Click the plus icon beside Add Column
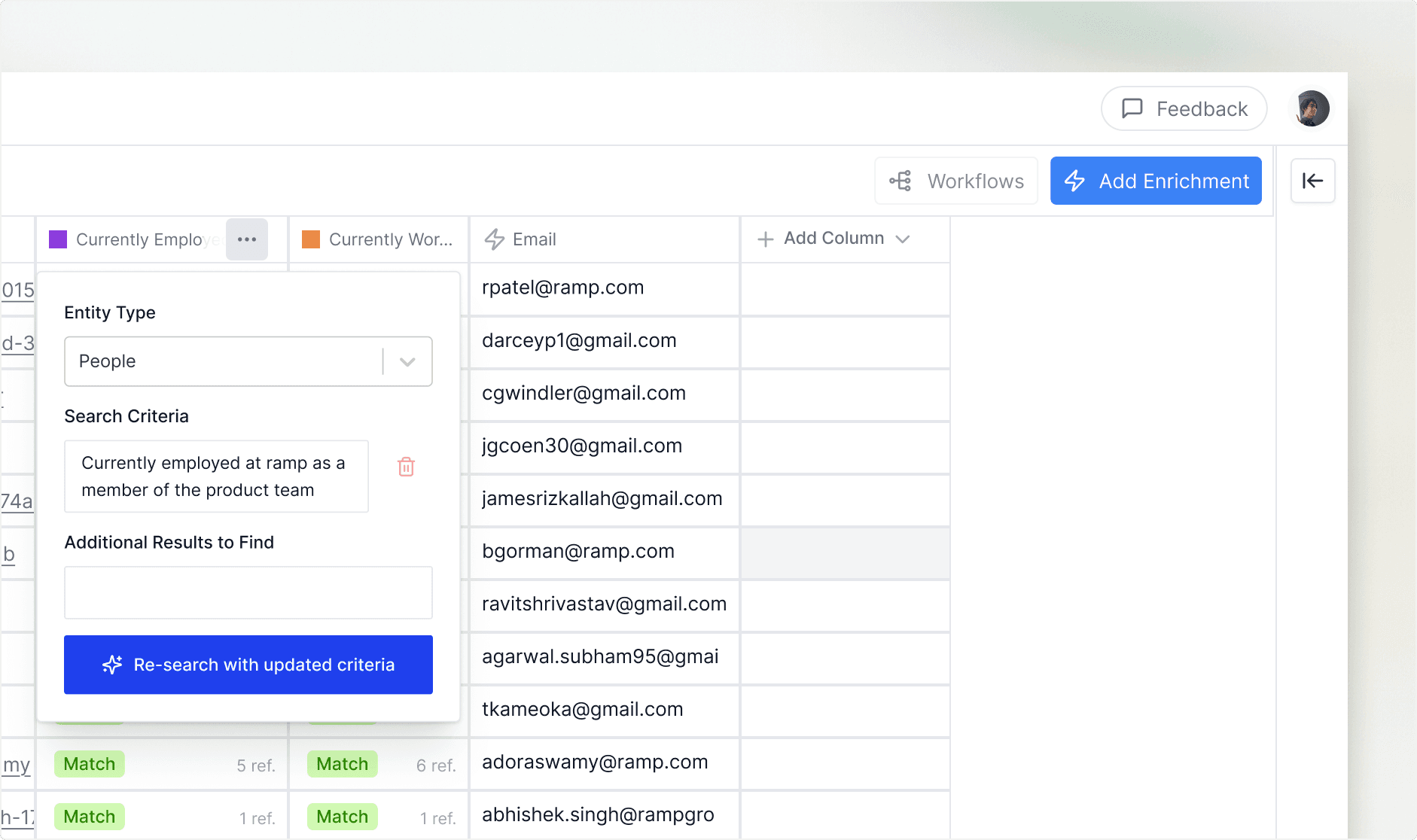1417x840 pixels. click(765, 239)
